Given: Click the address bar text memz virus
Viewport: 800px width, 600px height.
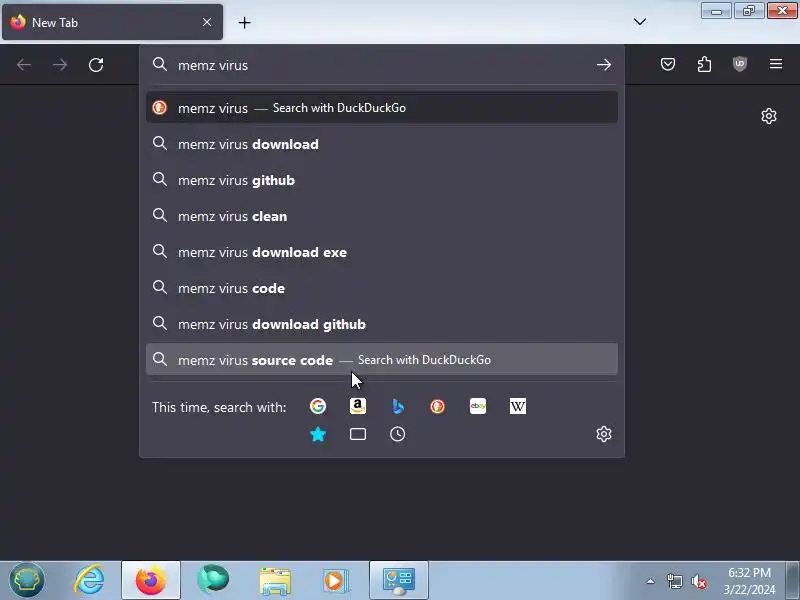Looking at the screenshot, I should pyautogui.click(x=213, y=65).
